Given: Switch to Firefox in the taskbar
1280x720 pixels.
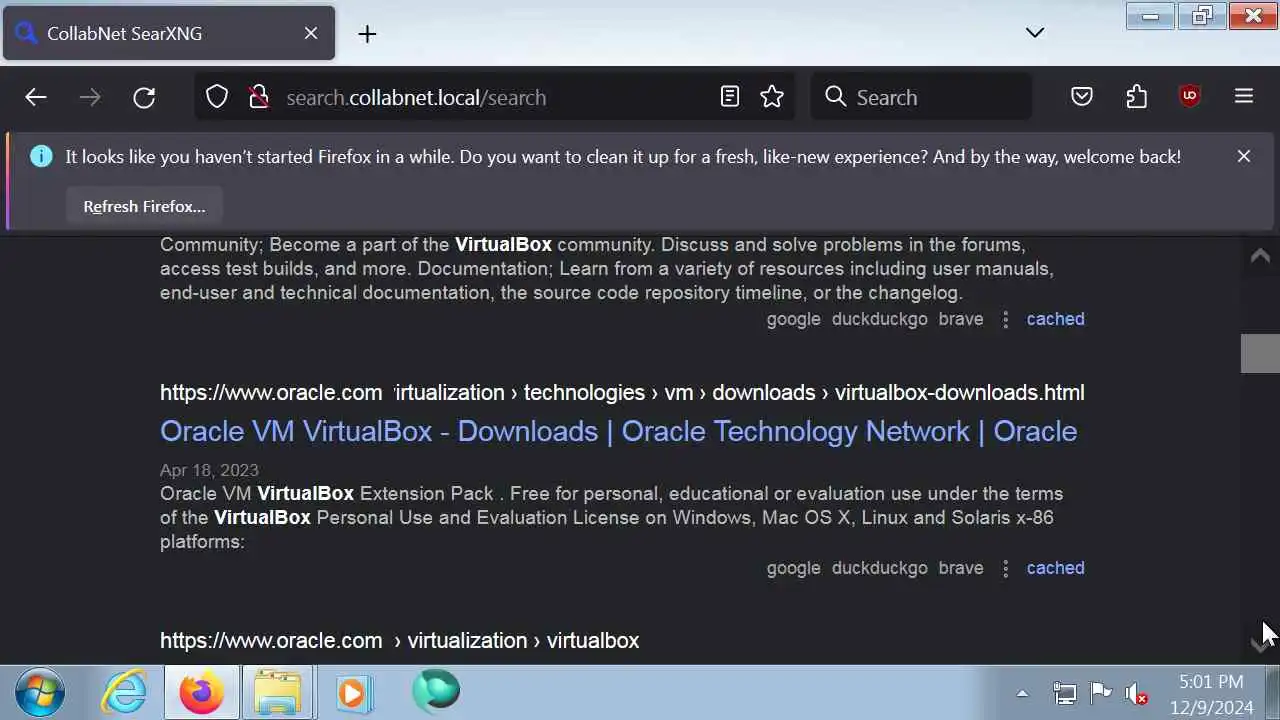Looking at the screenshot, I should [202, 692].
